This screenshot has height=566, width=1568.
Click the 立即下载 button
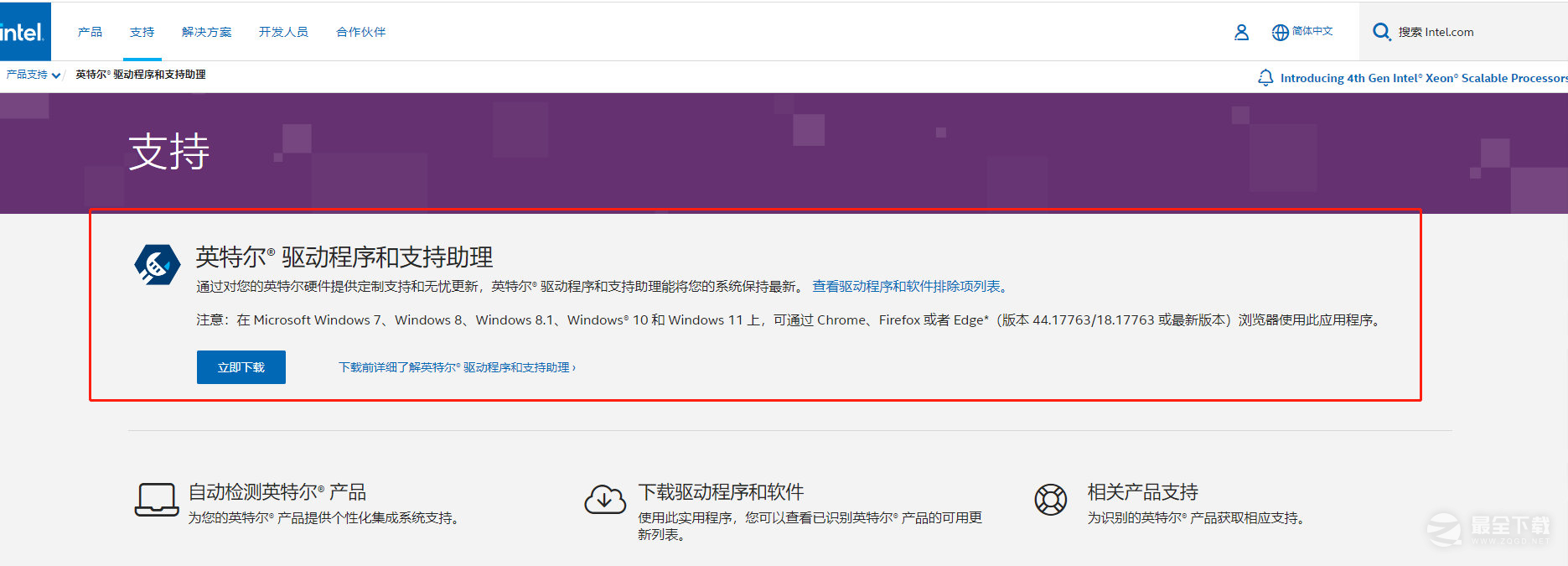[241, 367]
